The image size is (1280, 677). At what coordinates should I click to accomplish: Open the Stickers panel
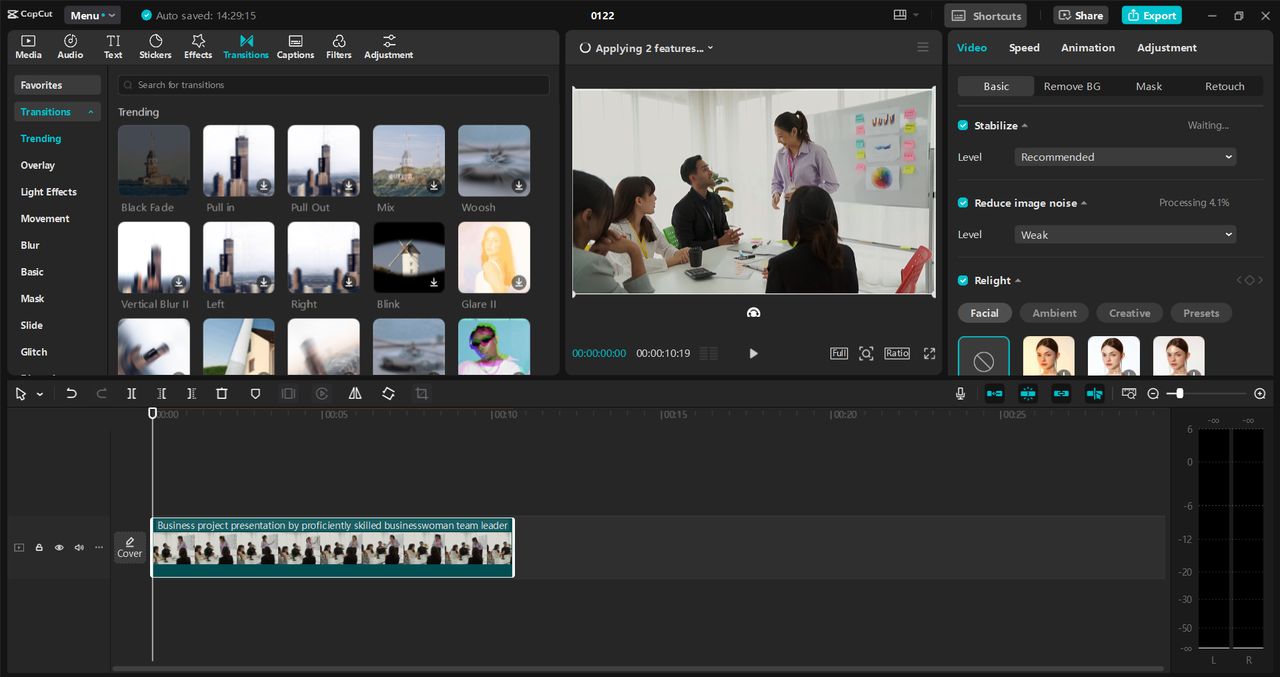[155, 47]
